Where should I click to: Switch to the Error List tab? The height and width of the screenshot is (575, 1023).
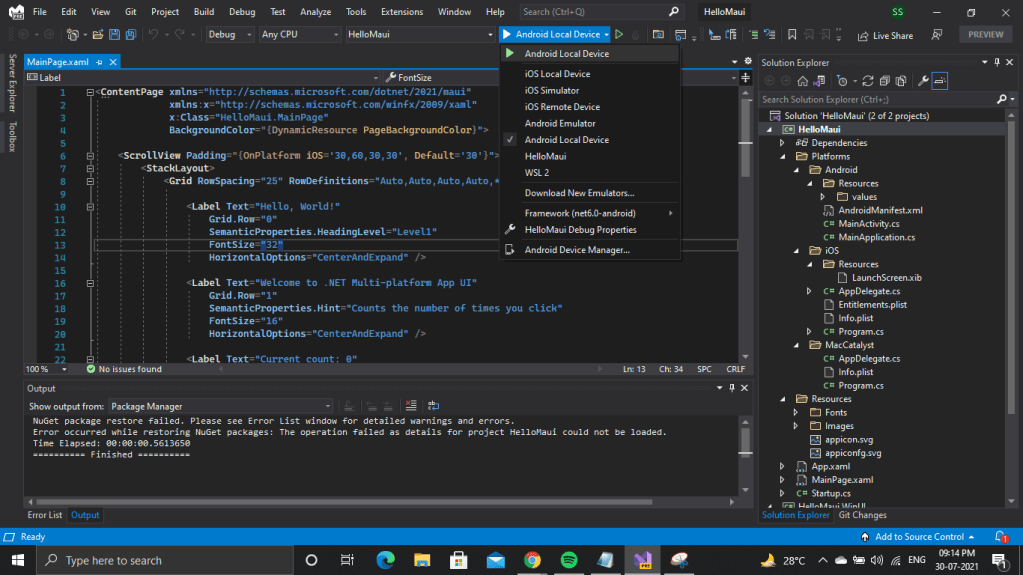(x=44, y=515)
